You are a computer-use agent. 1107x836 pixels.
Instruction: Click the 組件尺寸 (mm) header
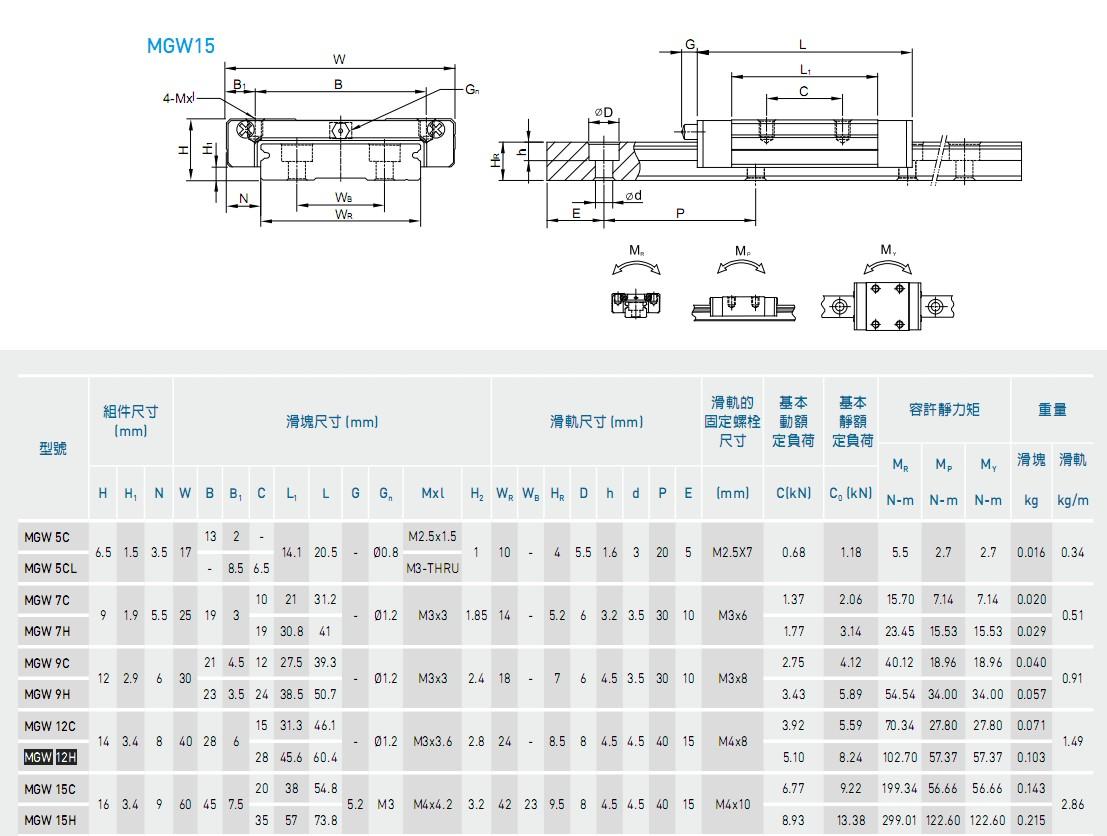(x=131, y=422)
